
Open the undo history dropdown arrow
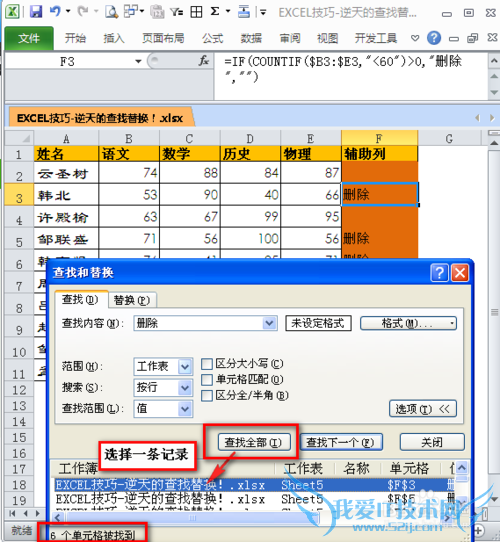point(68,11)
